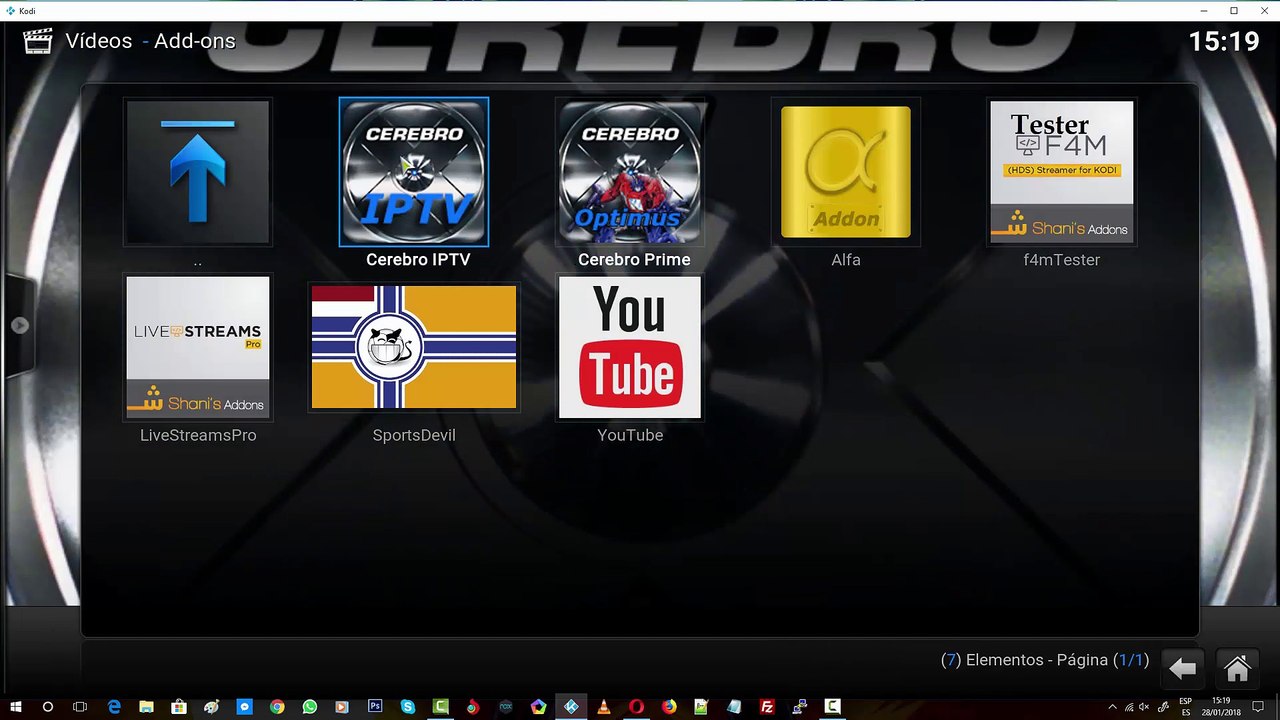
Task: Open the Wi-Fi network tray icon
Action: click(1129, 707)
